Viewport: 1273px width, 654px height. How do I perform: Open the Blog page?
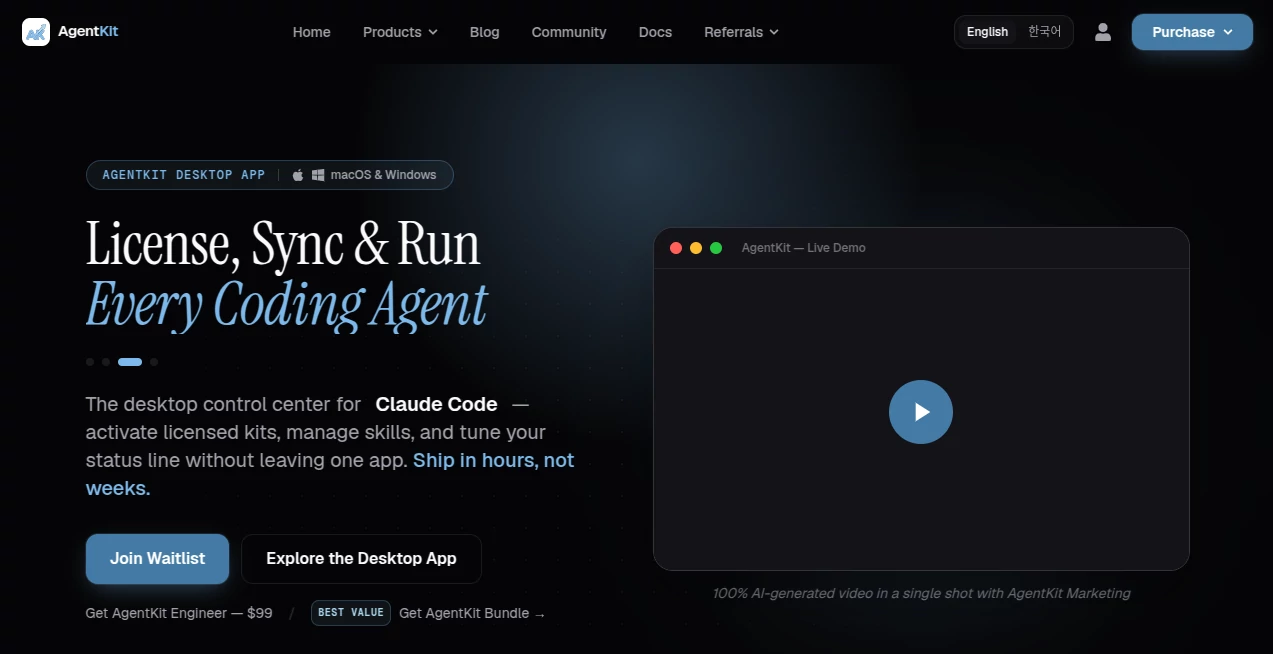point(485,32)
